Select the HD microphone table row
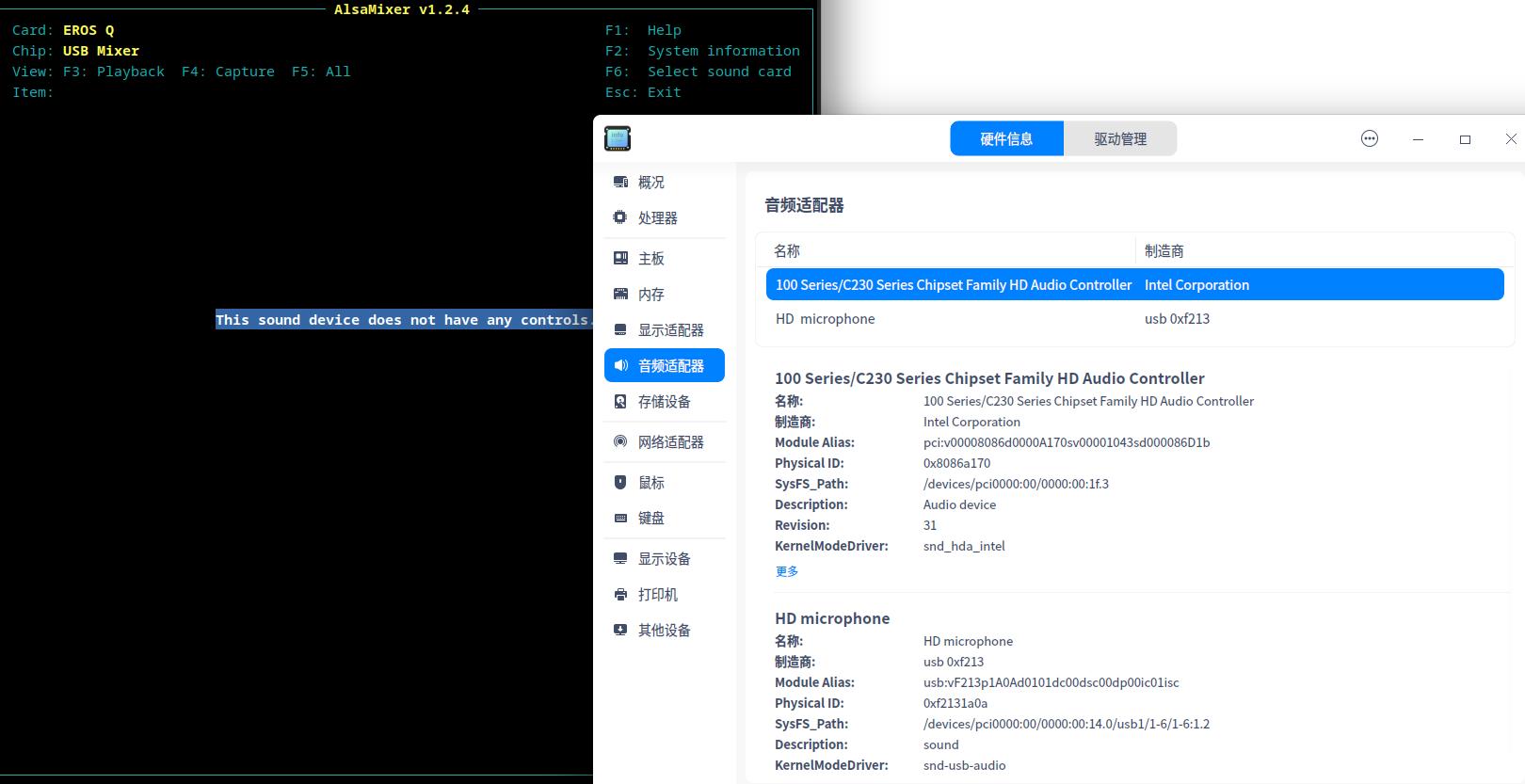The height and width of the screenshot is (784, 1525). pyautogui.click(x=1134, y=319)
